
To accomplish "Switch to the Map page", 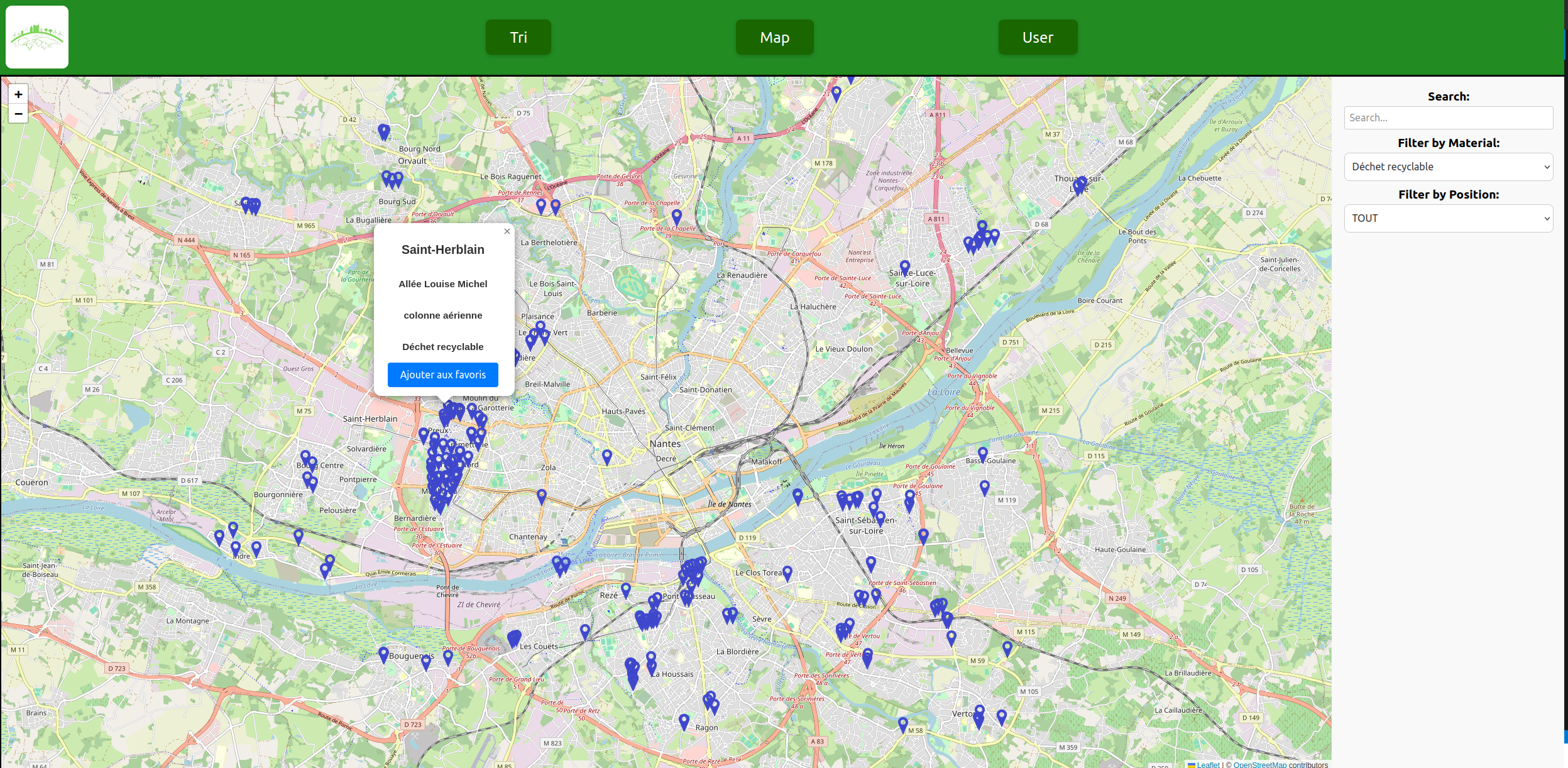I will pyautogui.click(x=775, y=37).
